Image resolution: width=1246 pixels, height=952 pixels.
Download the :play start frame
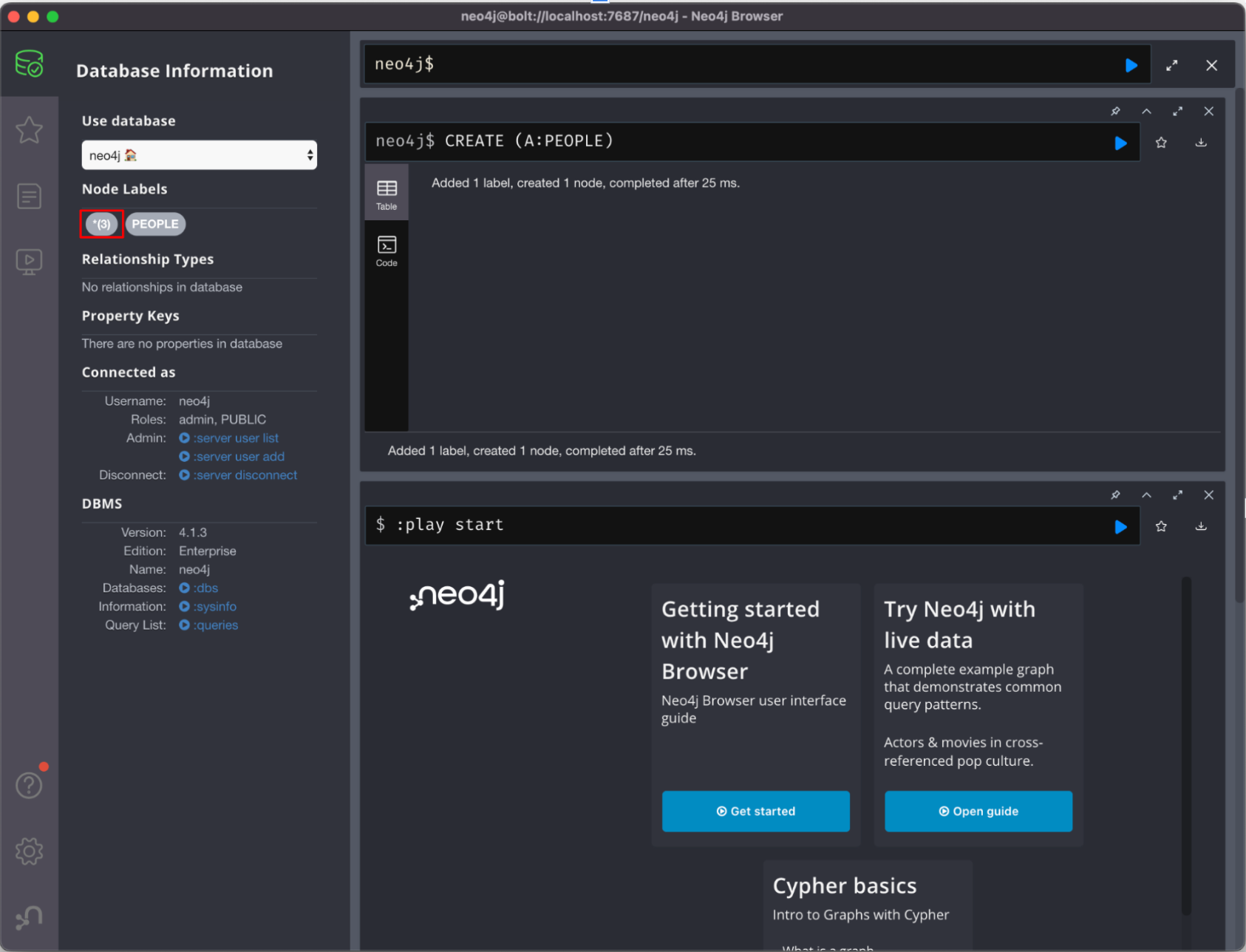[1201, 526]
